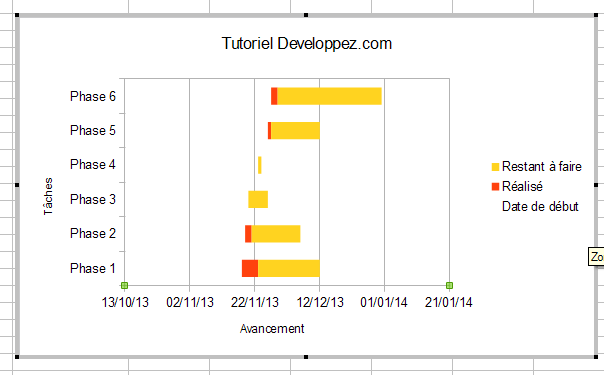Screen dimensions: 604x375
Task: Click the Phase 3 yellow bar
Action: [x=258, y=199]
